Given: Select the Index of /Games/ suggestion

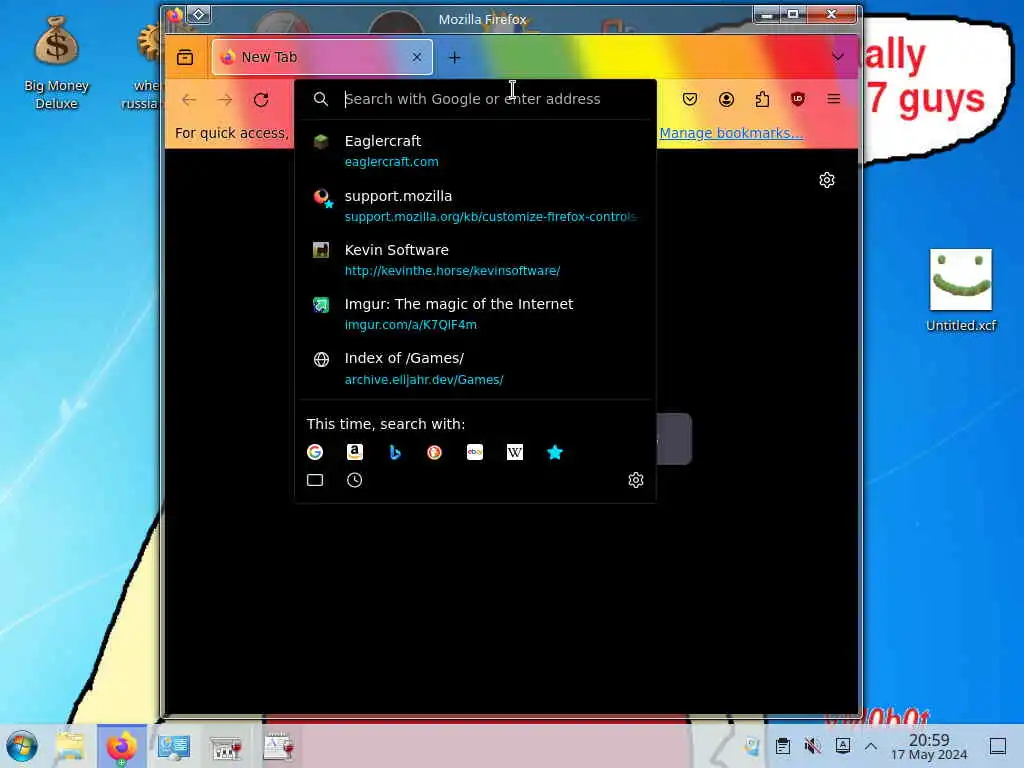Looking at the screenshot, I should tap(475, 368).
